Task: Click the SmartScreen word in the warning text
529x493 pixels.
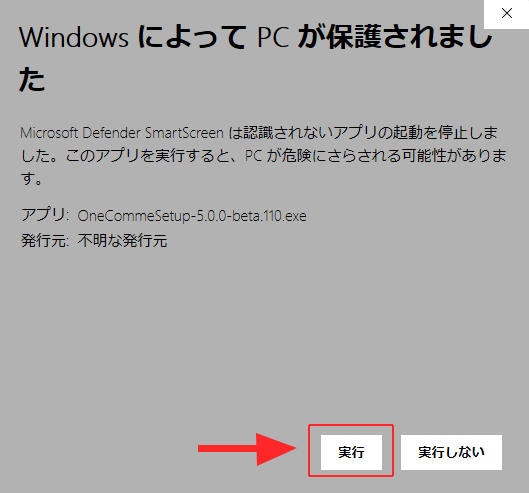Action: point(184,133)
